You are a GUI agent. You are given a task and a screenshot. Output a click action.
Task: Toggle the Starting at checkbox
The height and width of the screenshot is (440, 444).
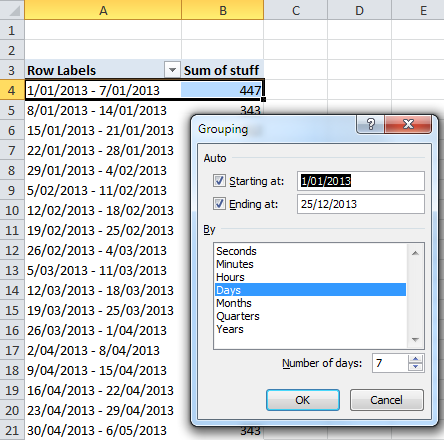click(219, 181)
